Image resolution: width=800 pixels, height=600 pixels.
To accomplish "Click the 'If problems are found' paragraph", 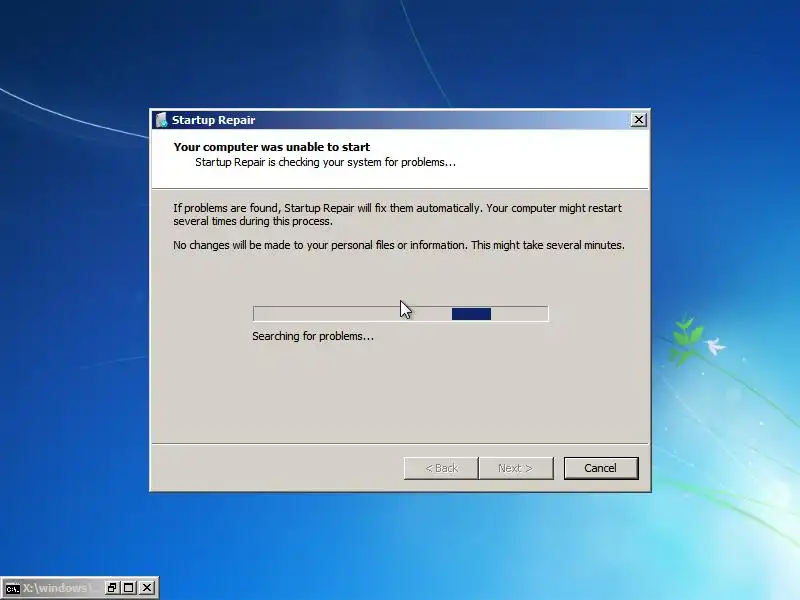I will click(x=397, y=215).
